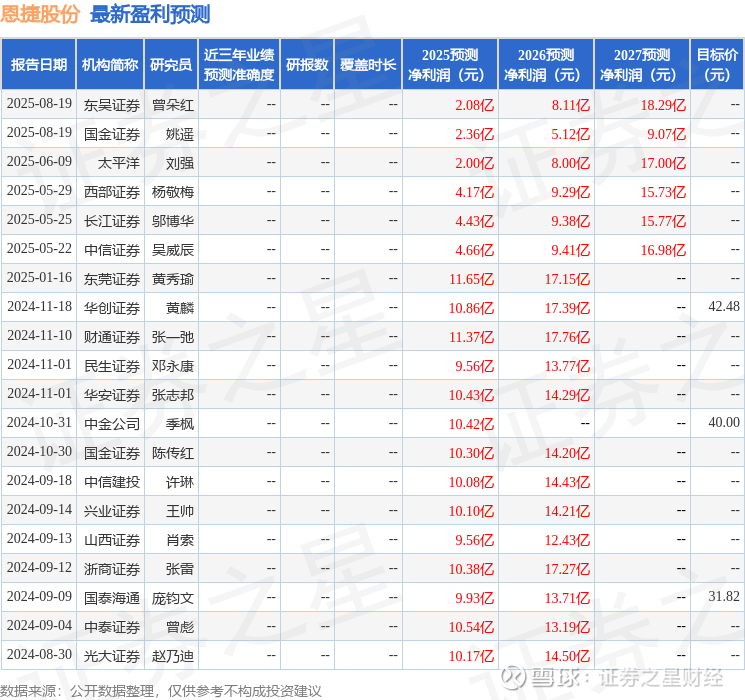Click the 2026预测净利润 column header
Viewport: 745px width, 700px height.
coord(546,65)
